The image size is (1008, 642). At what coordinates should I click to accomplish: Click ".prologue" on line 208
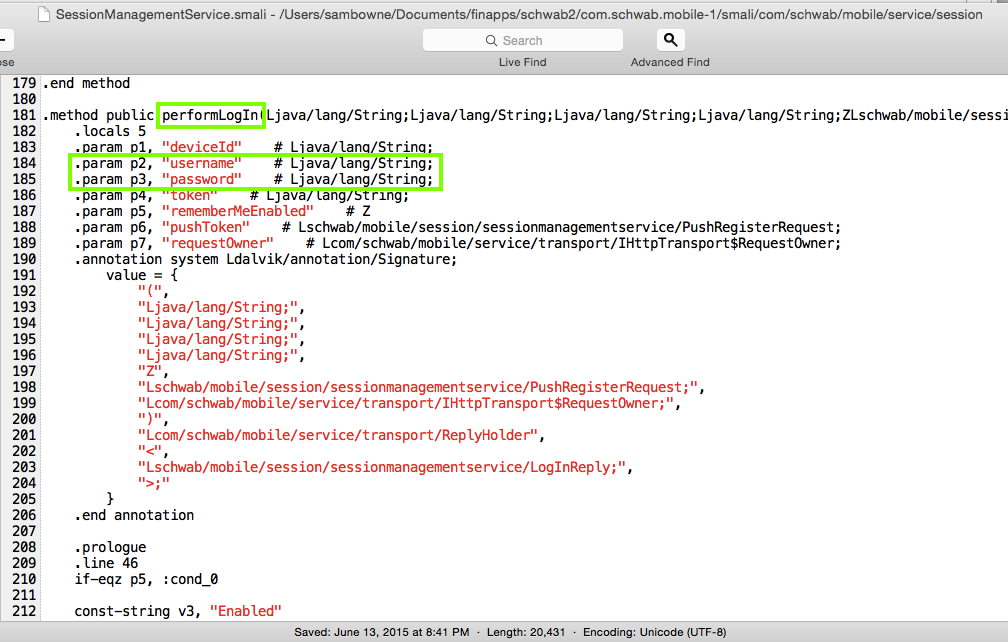[x=111, y=548]
